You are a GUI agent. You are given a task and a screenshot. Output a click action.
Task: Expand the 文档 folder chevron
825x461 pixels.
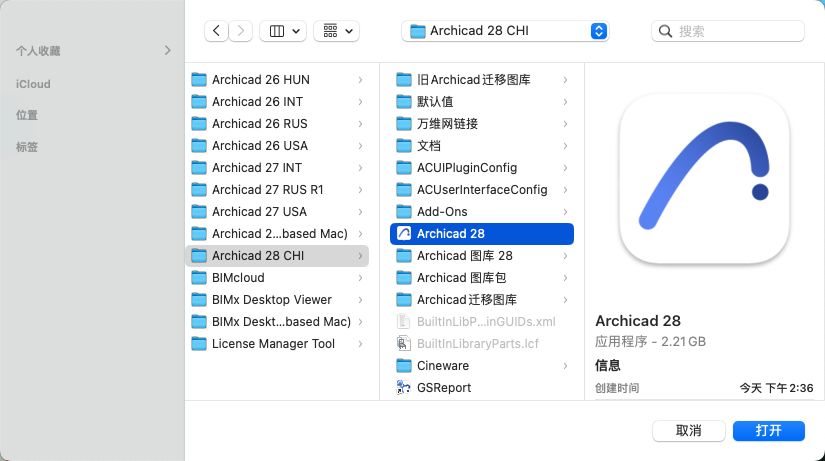coord(565,146)
